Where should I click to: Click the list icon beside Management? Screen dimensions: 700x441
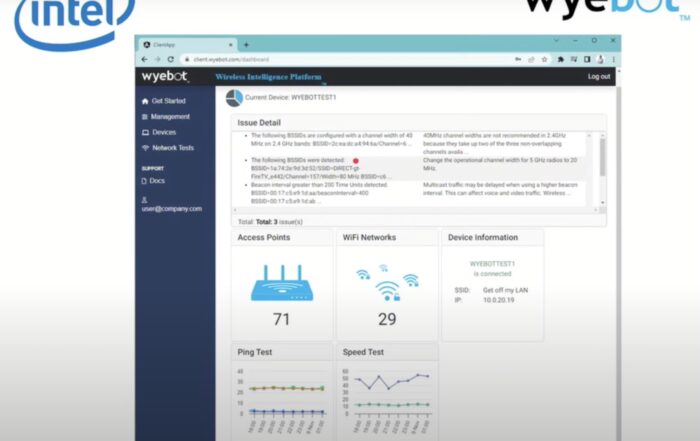coord(145,117)
